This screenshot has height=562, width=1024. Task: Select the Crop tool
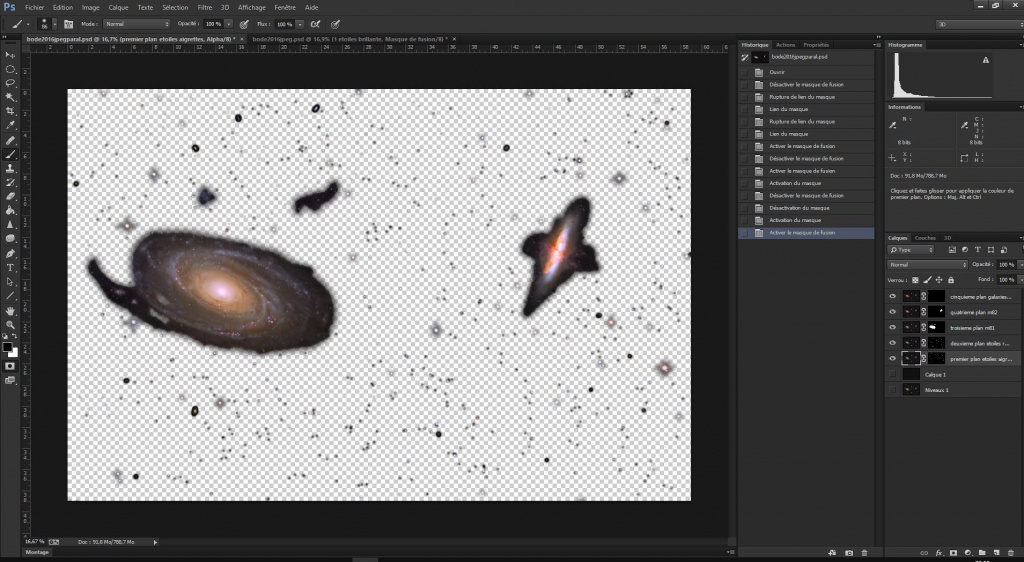[x=10, y=112]
